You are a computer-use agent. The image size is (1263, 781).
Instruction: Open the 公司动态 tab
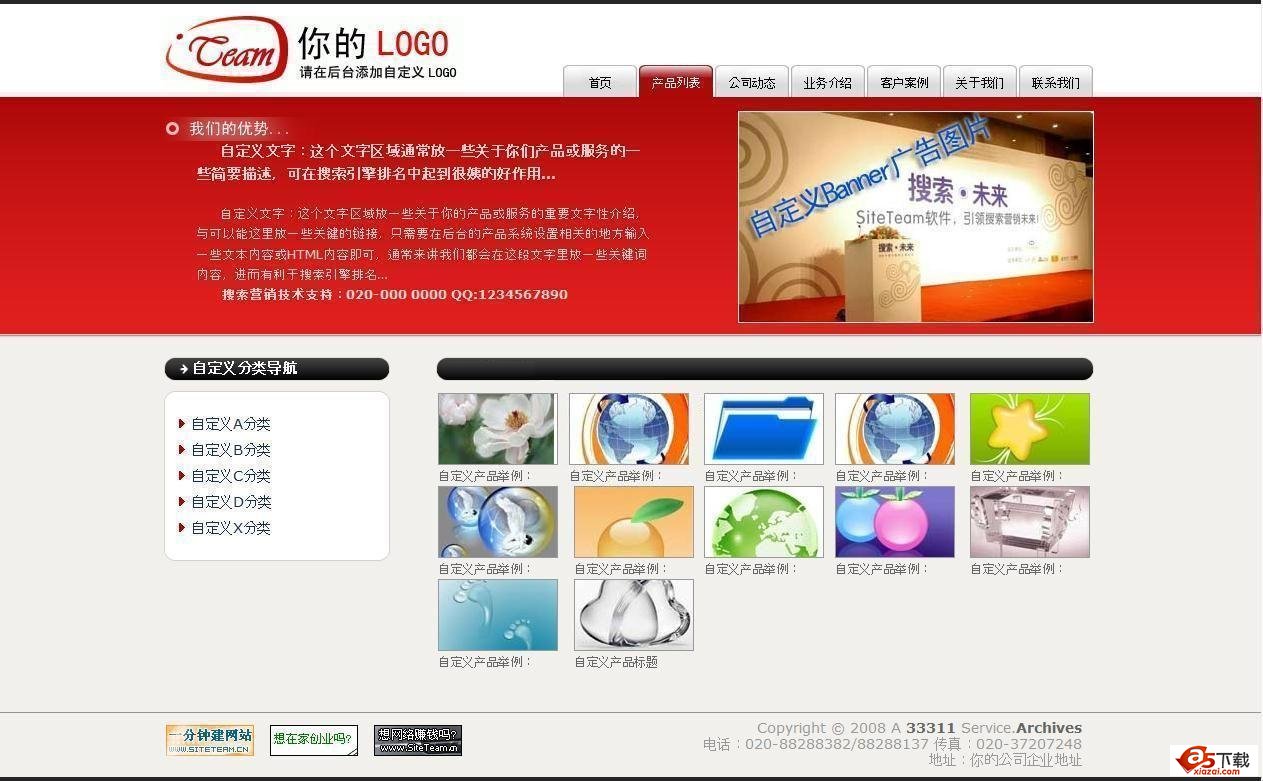(751, 83)
